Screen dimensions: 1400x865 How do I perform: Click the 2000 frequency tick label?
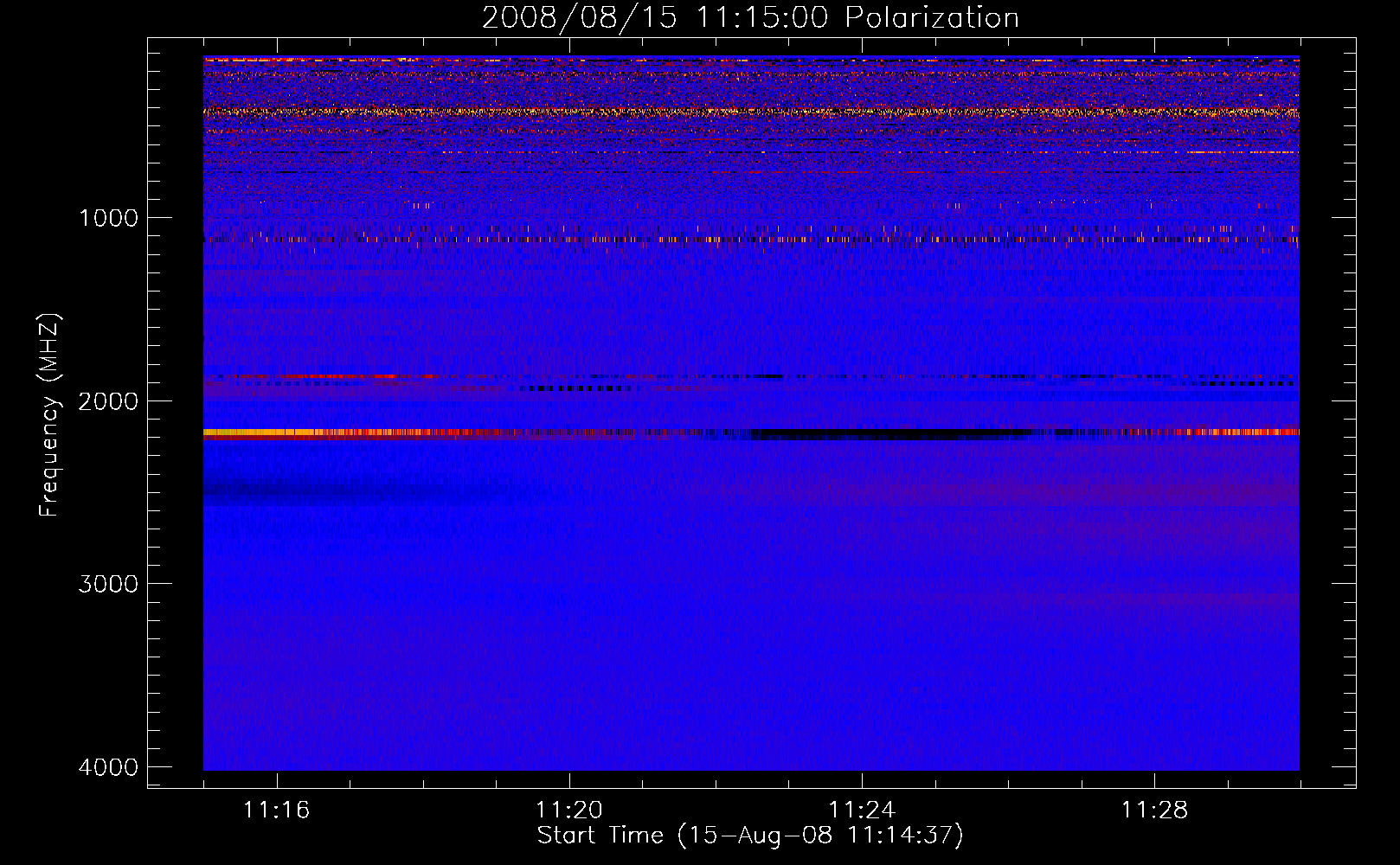[x=108, y=400]
